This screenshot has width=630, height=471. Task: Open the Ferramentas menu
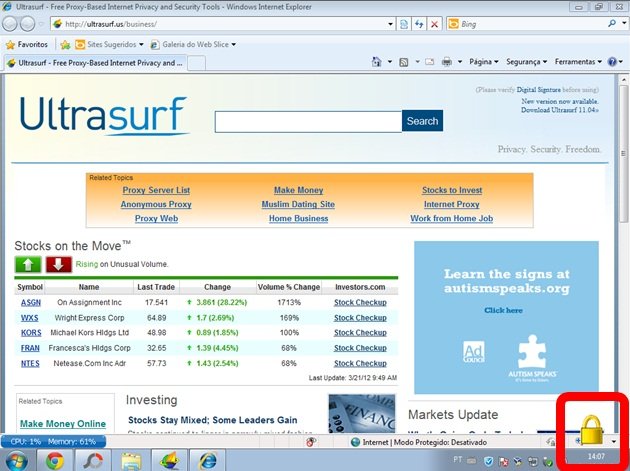578,62
